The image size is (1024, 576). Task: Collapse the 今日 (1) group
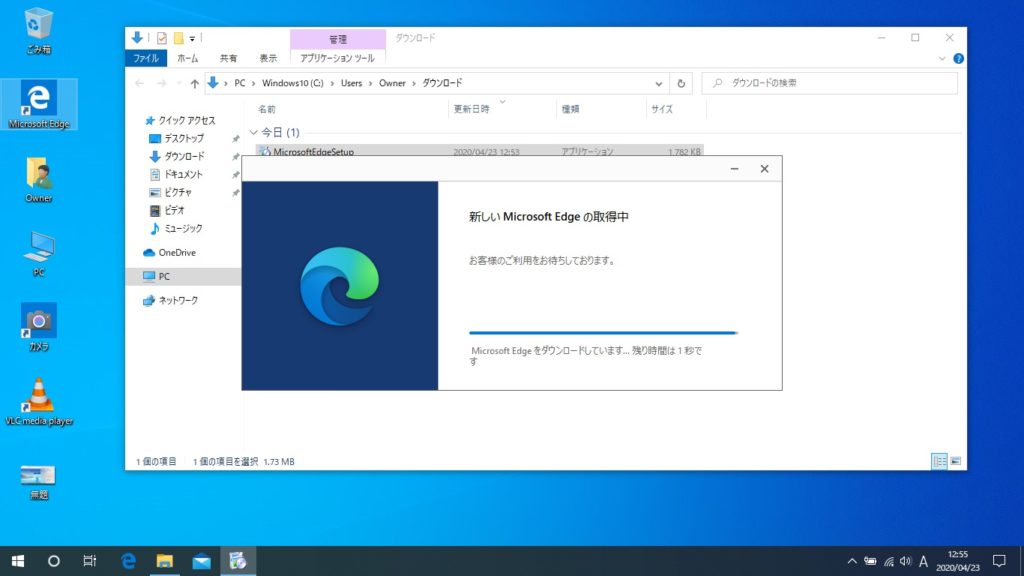coord(253,133)
